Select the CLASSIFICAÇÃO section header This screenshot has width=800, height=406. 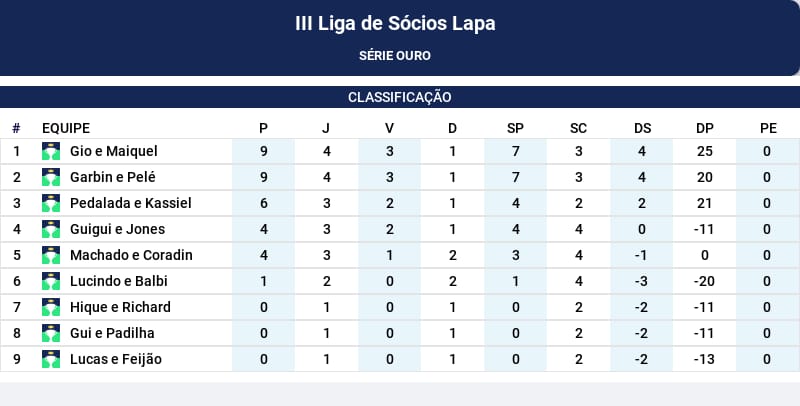coord(399,97)
